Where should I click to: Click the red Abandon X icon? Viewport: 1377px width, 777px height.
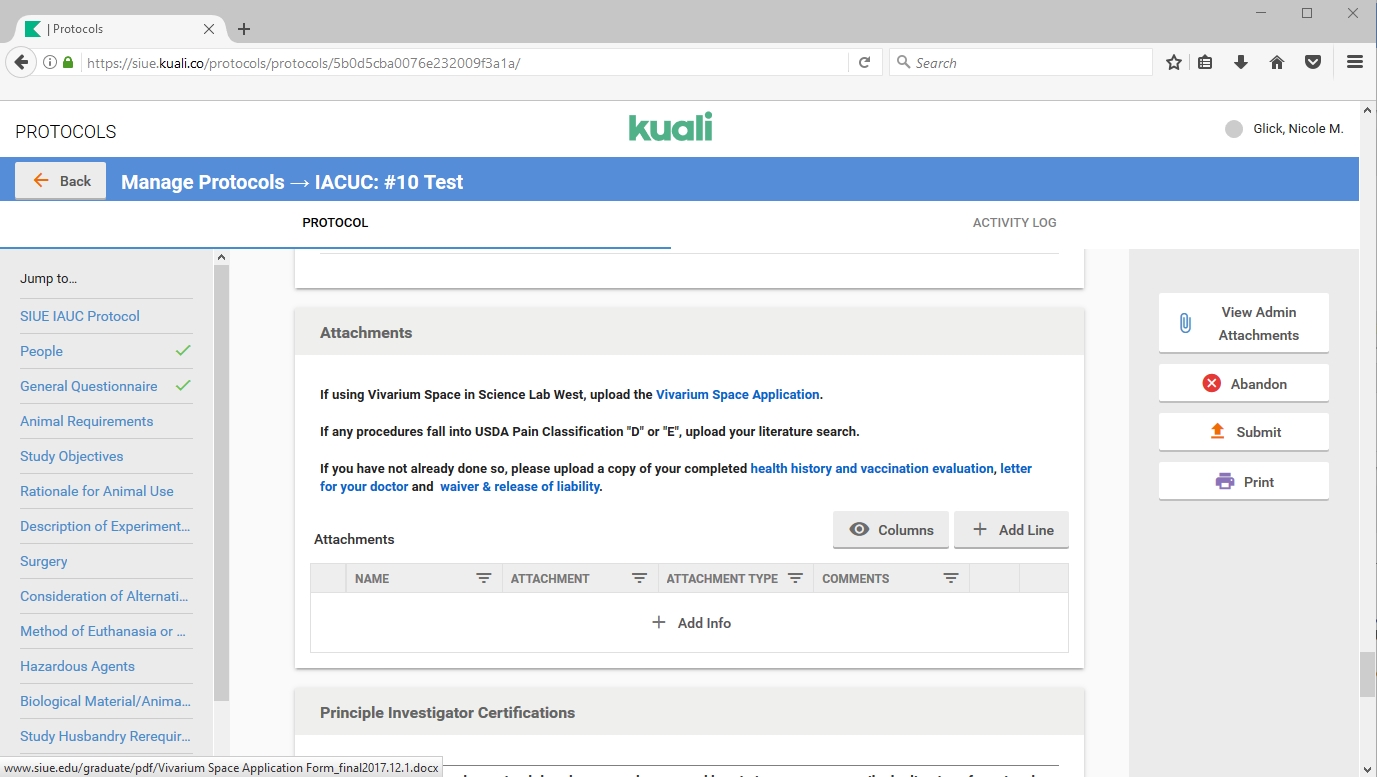point(1211,383)
